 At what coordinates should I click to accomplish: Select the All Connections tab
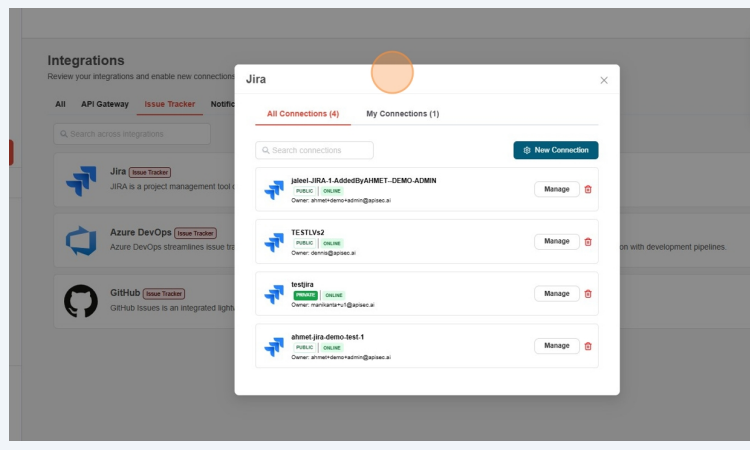303,114
